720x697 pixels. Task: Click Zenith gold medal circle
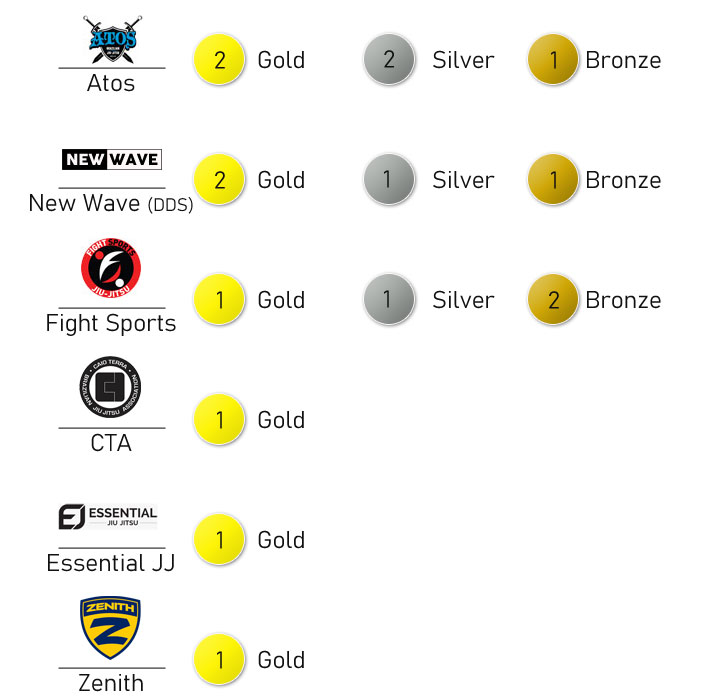219,659
